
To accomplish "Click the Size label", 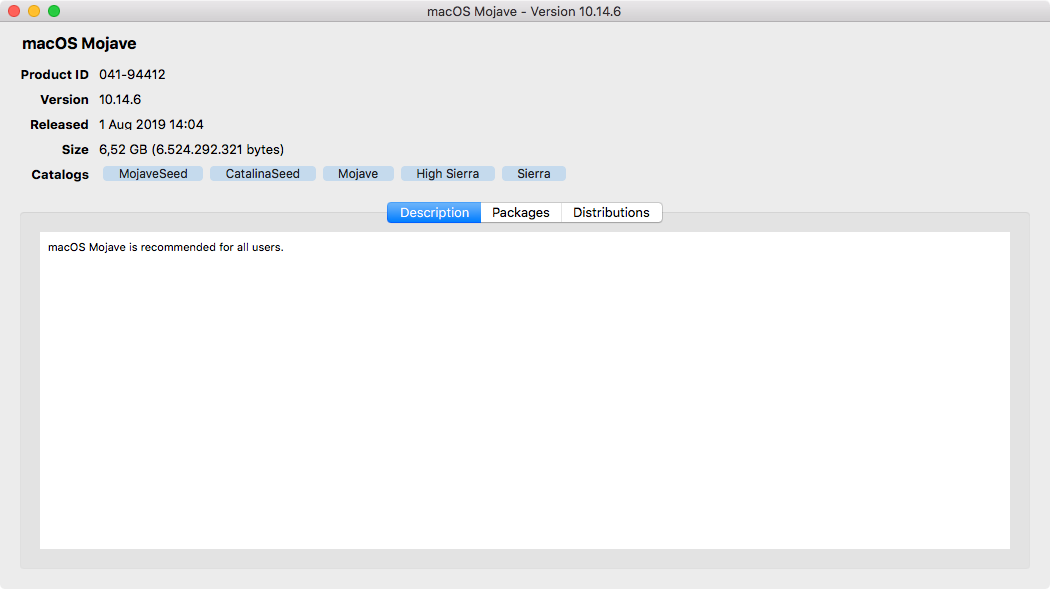I will click(75, 149).
